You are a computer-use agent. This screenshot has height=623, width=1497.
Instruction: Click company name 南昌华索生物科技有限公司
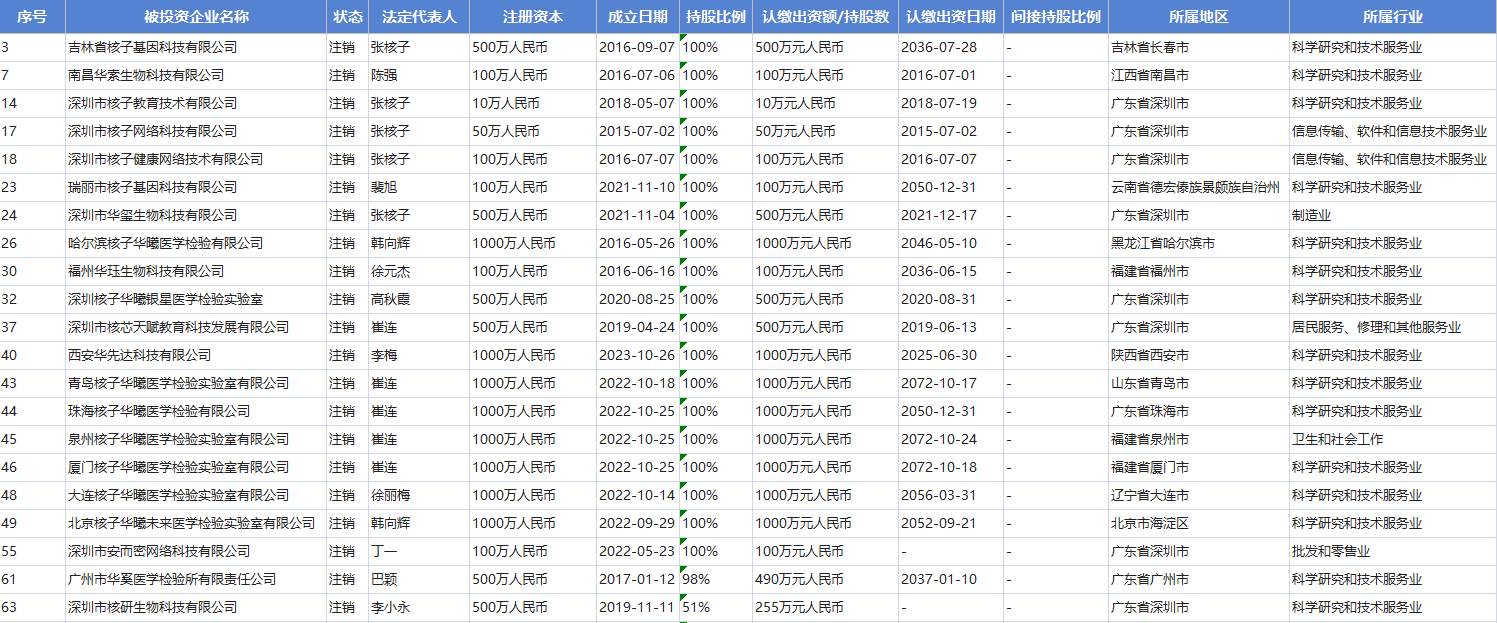pos(146,75)
